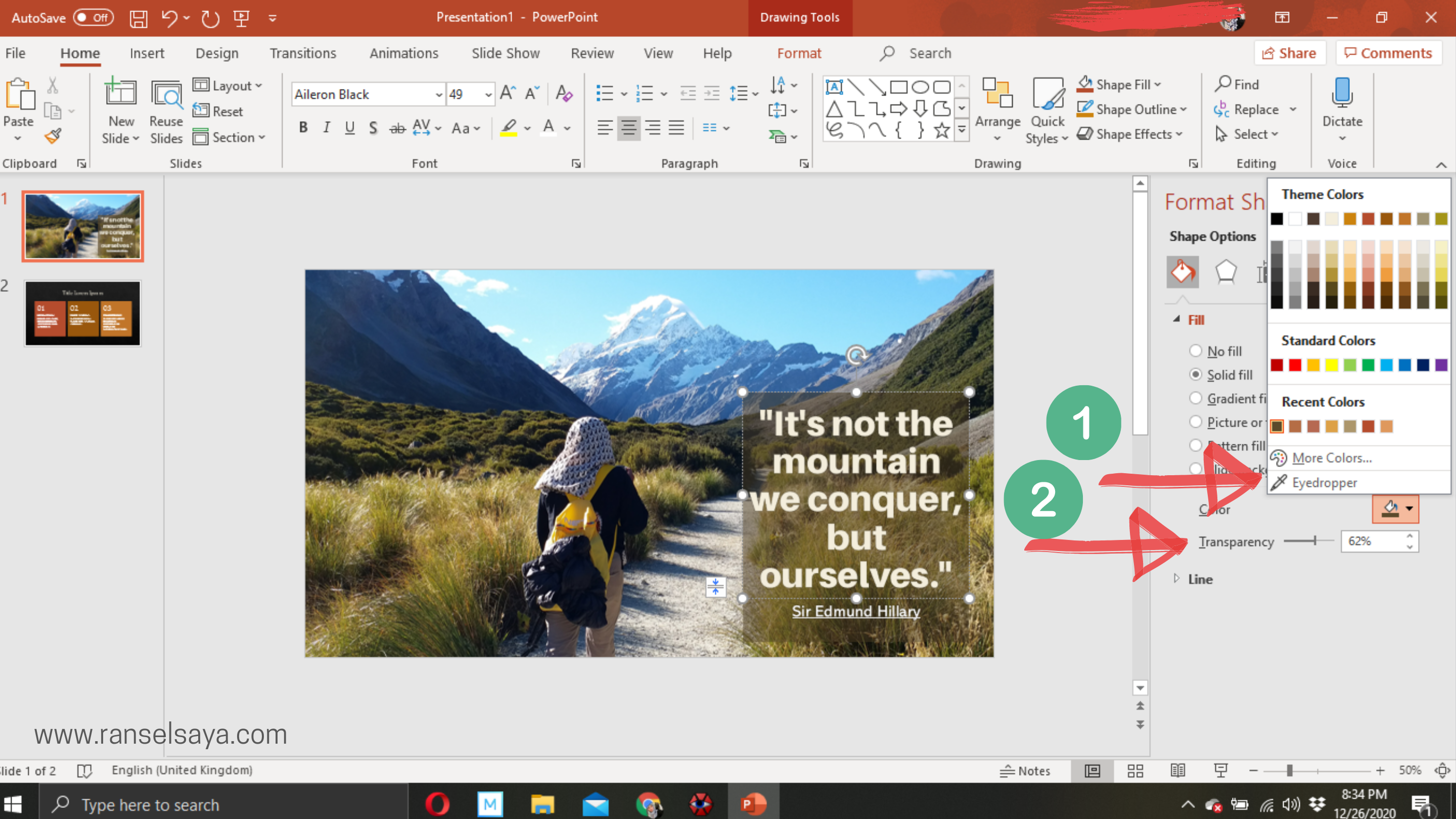Select the No fill radio button
The width and height of the screenshot is (1456, 819).
pyautogui.click(x=1196, y=351)
